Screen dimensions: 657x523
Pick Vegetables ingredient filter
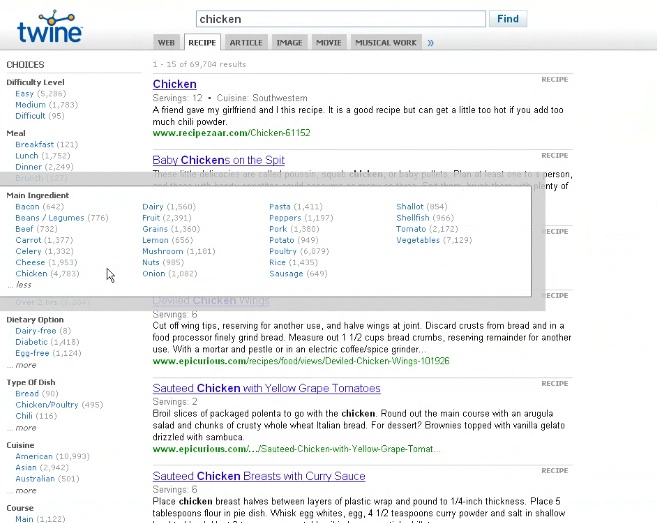tap(418, 240)
